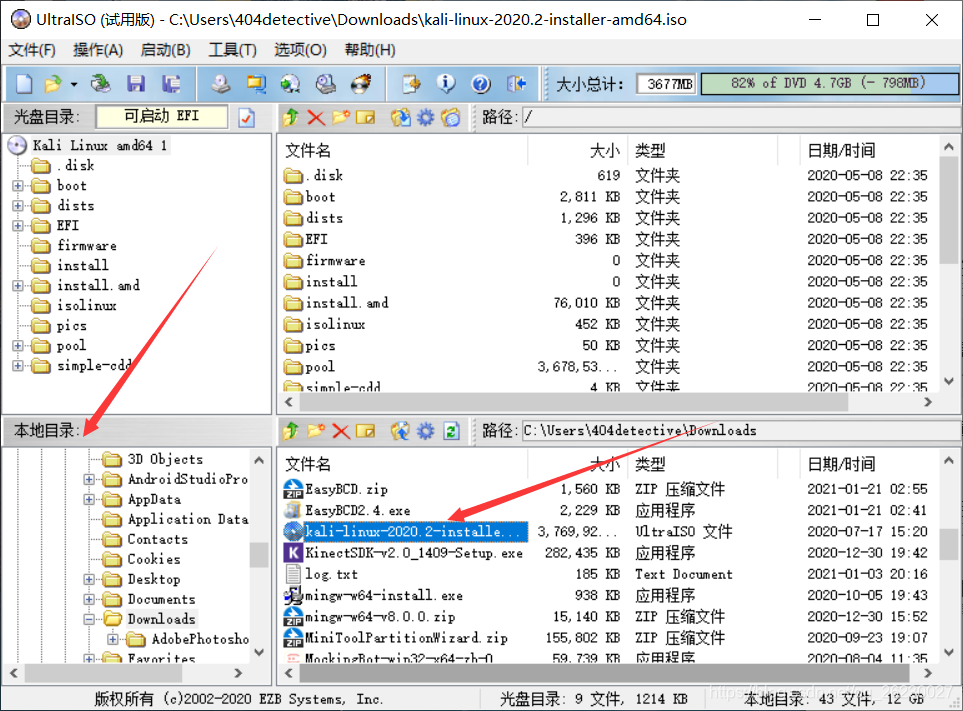Click the notepad-with-gear toolbar icon

(411, 84)
